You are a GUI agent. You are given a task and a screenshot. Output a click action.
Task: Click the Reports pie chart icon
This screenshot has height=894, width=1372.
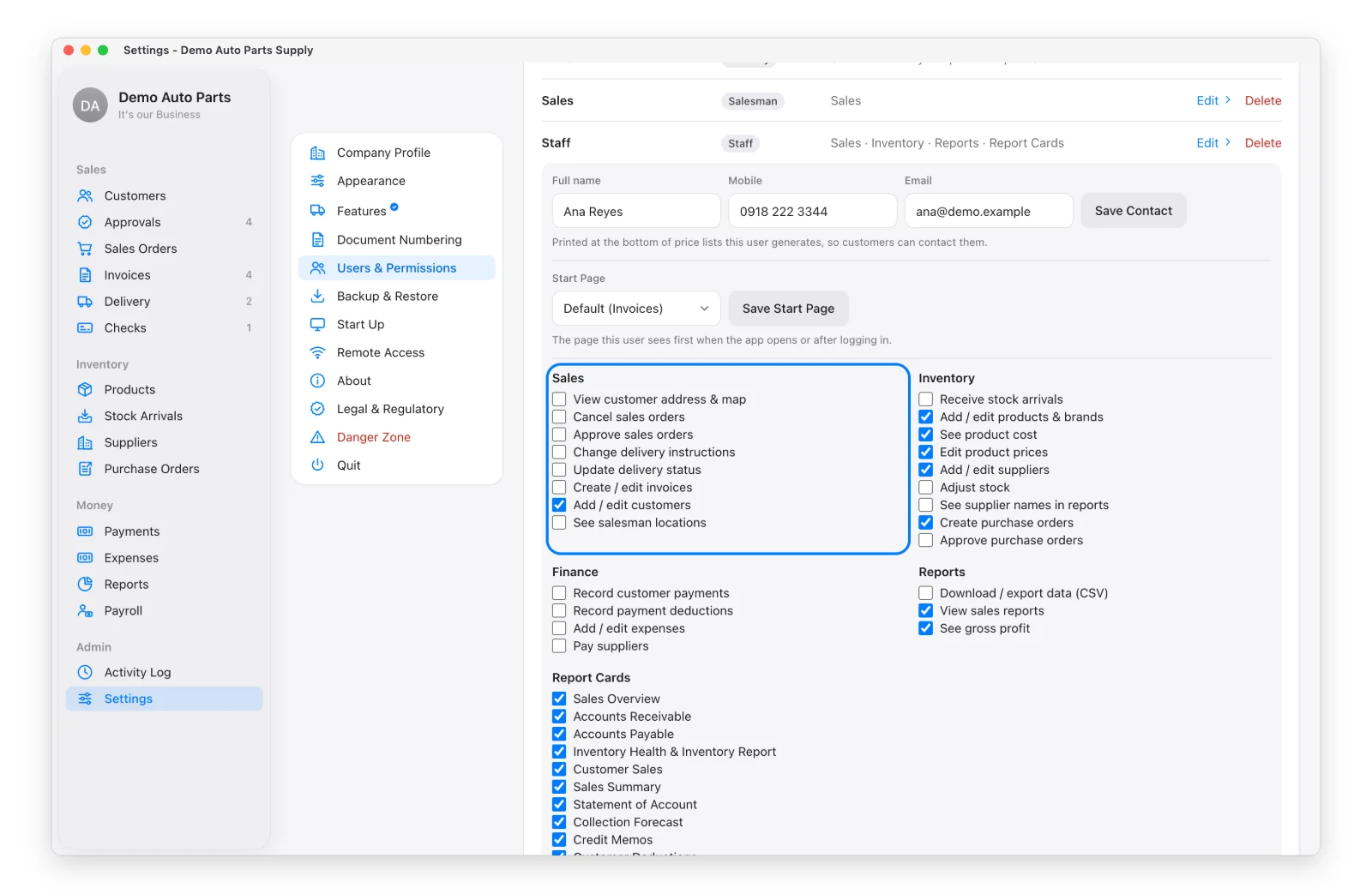click(85, 585)
